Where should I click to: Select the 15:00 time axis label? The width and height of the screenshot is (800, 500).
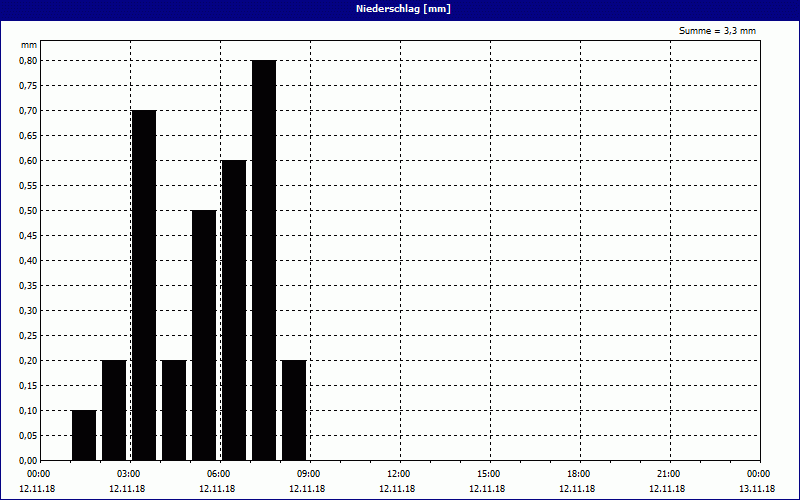click(488, 474)
